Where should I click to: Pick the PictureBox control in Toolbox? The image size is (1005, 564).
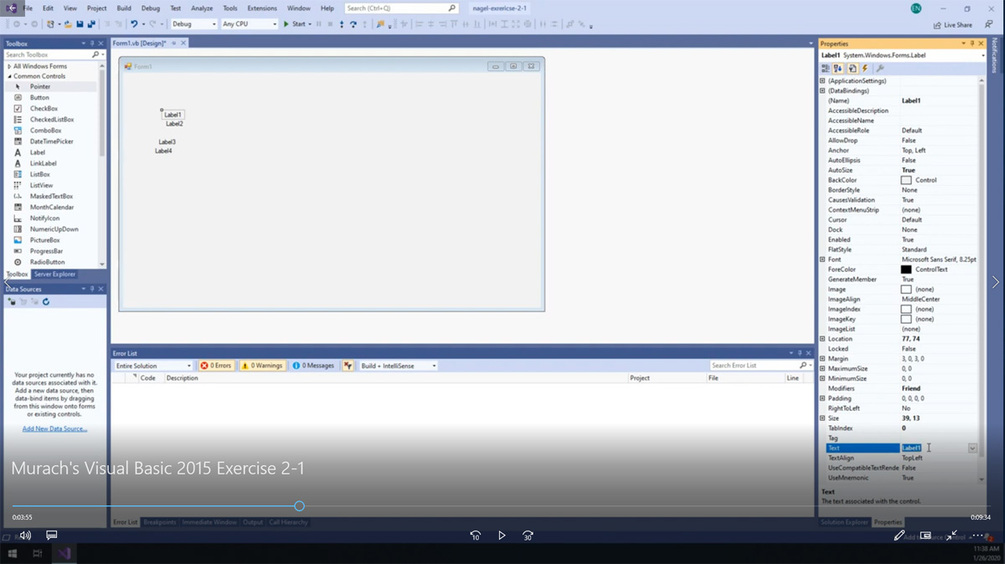(x=45, y=240)
